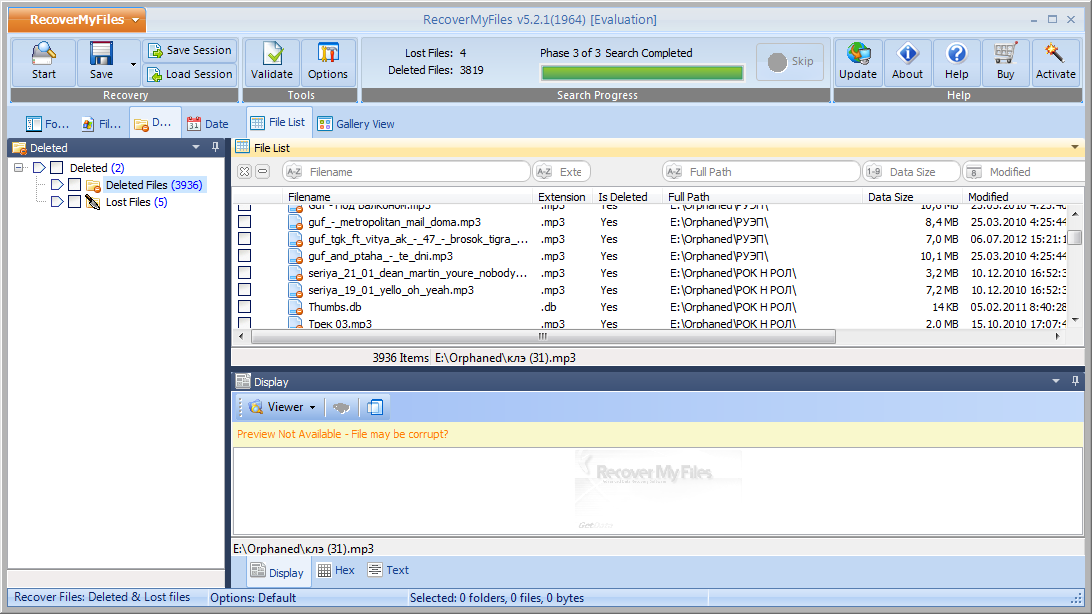Select checkbox for Thumbs.db file row

coord(244,307)
